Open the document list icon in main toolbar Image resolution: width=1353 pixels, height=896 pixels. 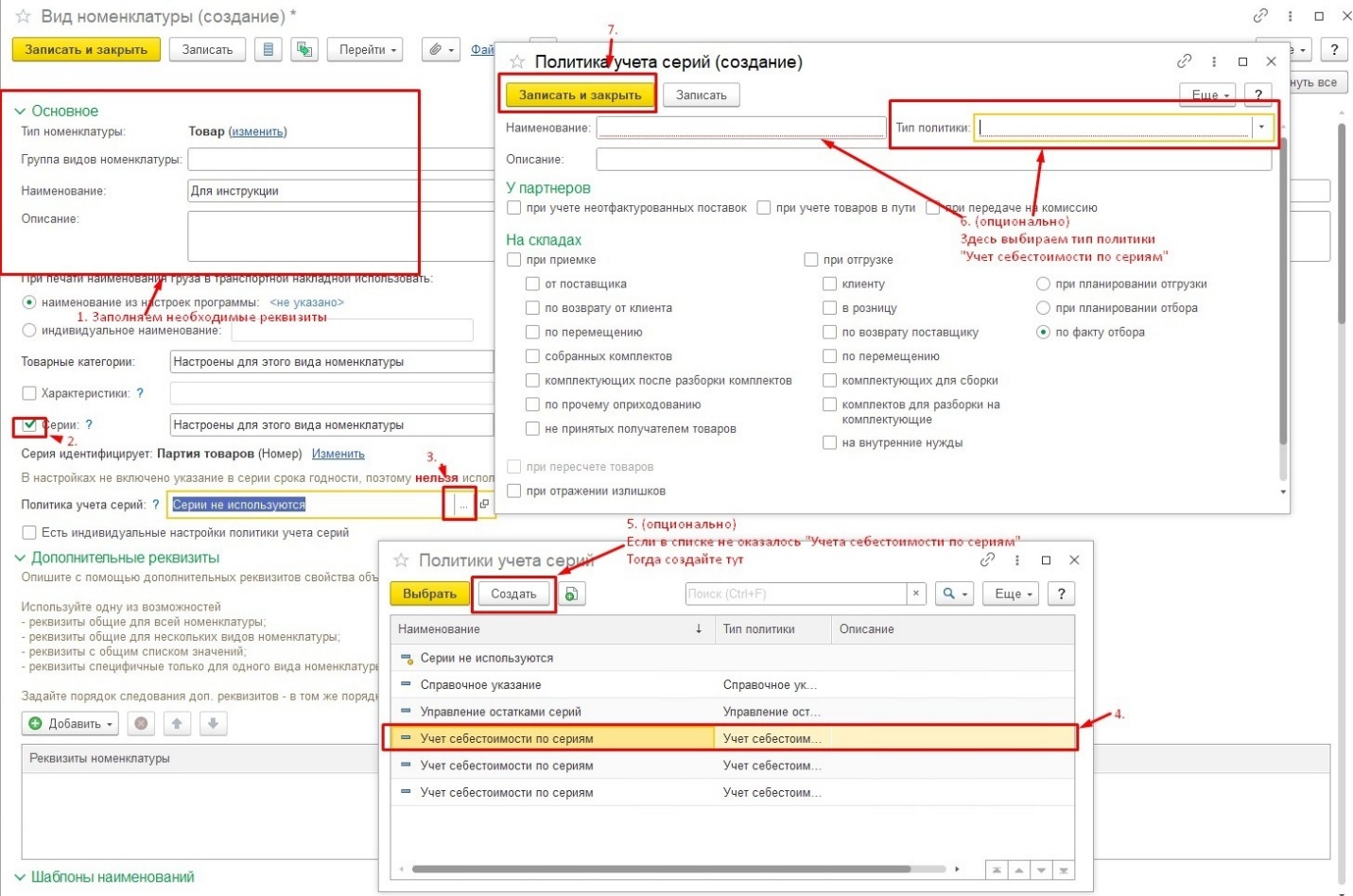(269, 50)
